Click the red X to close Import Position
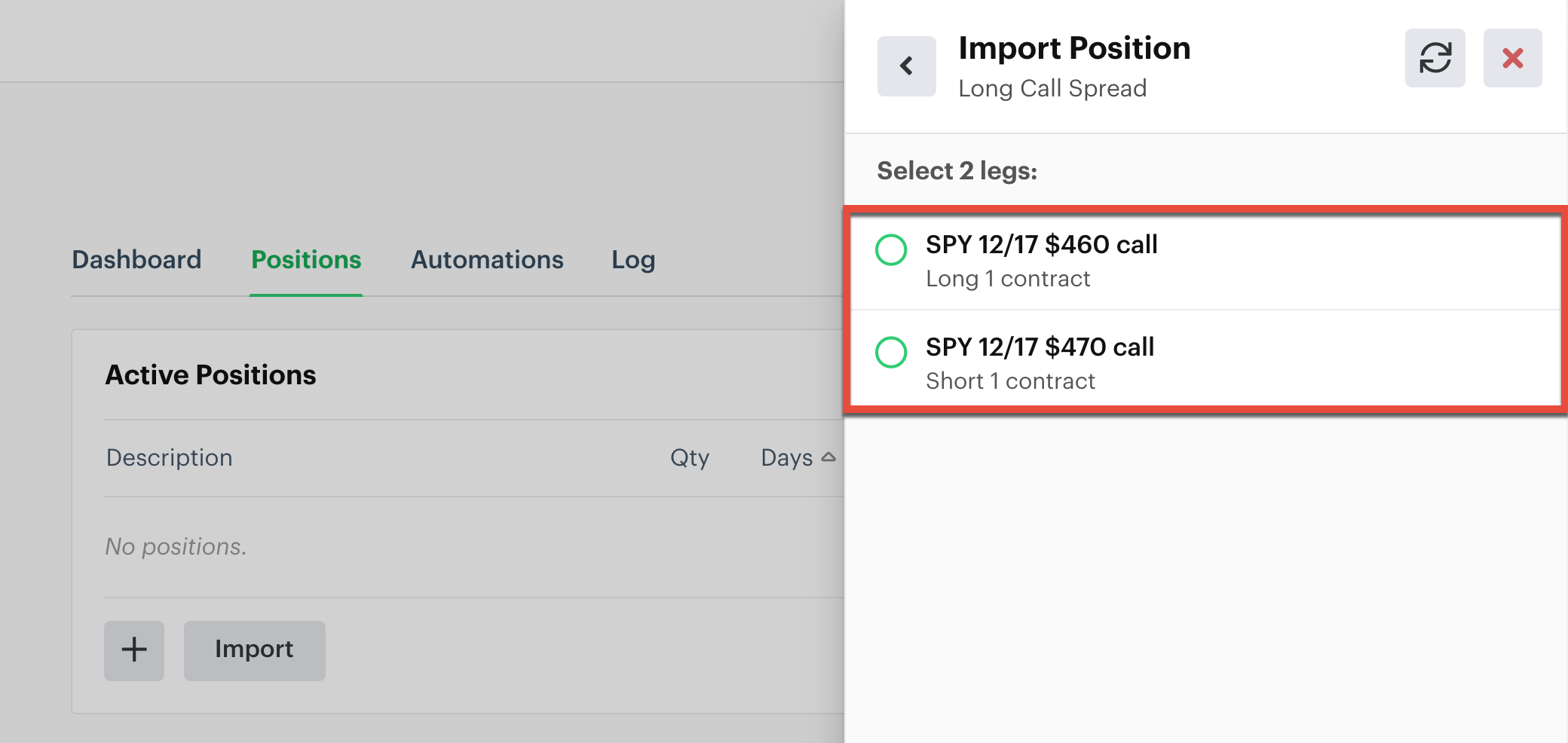1568x743 pixels. tap(1513, 57)
